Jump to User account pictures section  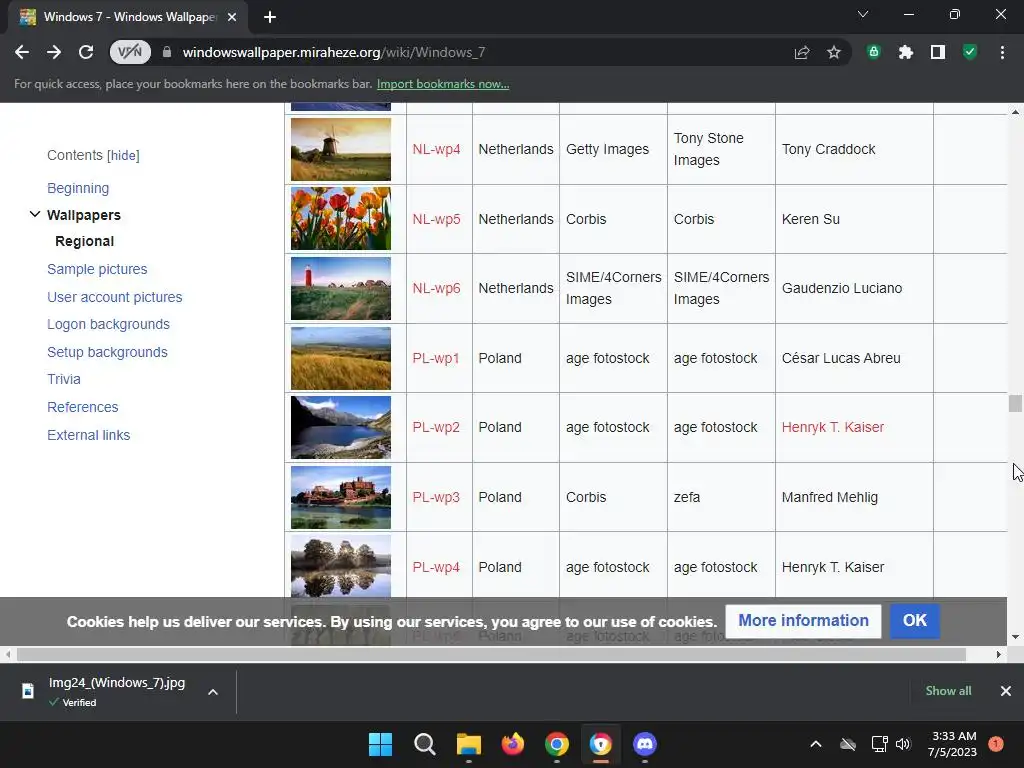click(114, 297)
